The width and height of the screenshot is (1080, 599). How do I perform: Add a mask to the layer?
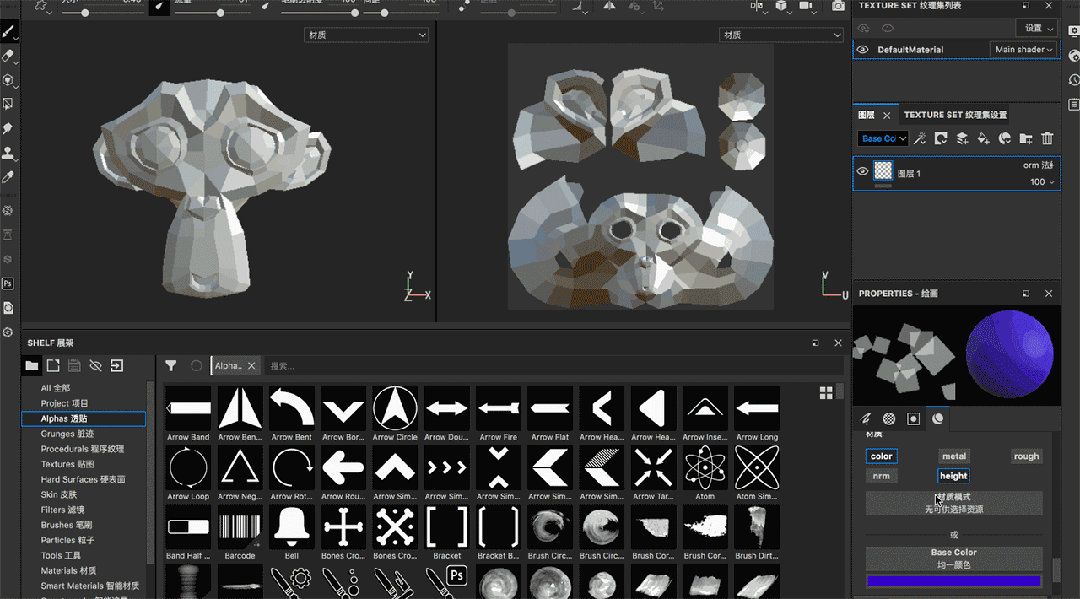click(941, 138)
